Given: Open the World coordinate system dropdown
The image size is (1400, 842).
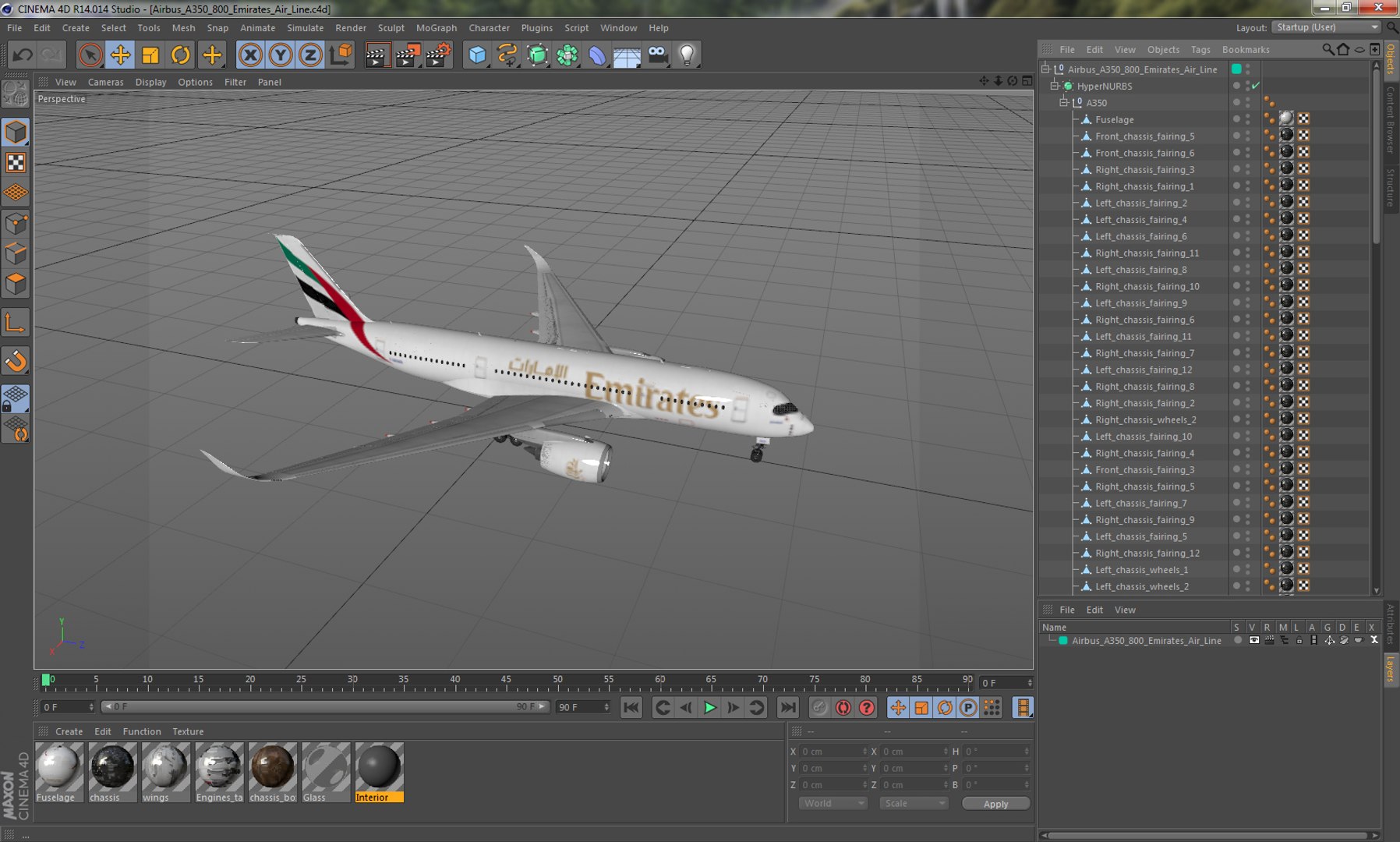Looking at the screenshot, I should pyautogui.click(x=833, y=803).
